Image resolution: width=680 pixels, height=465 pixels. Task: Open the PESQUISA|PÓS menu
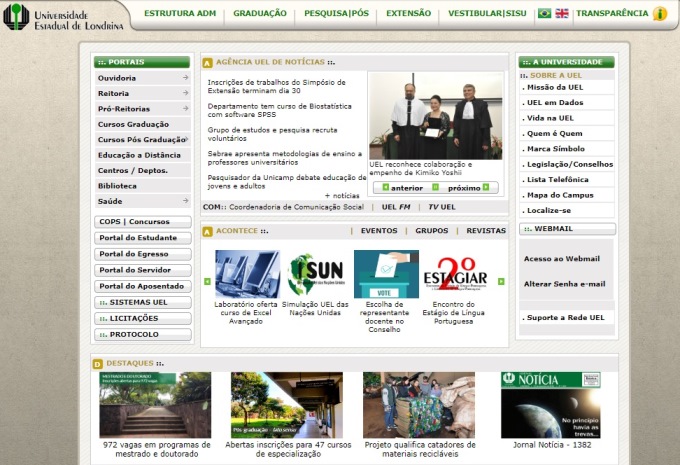[337, 13]
